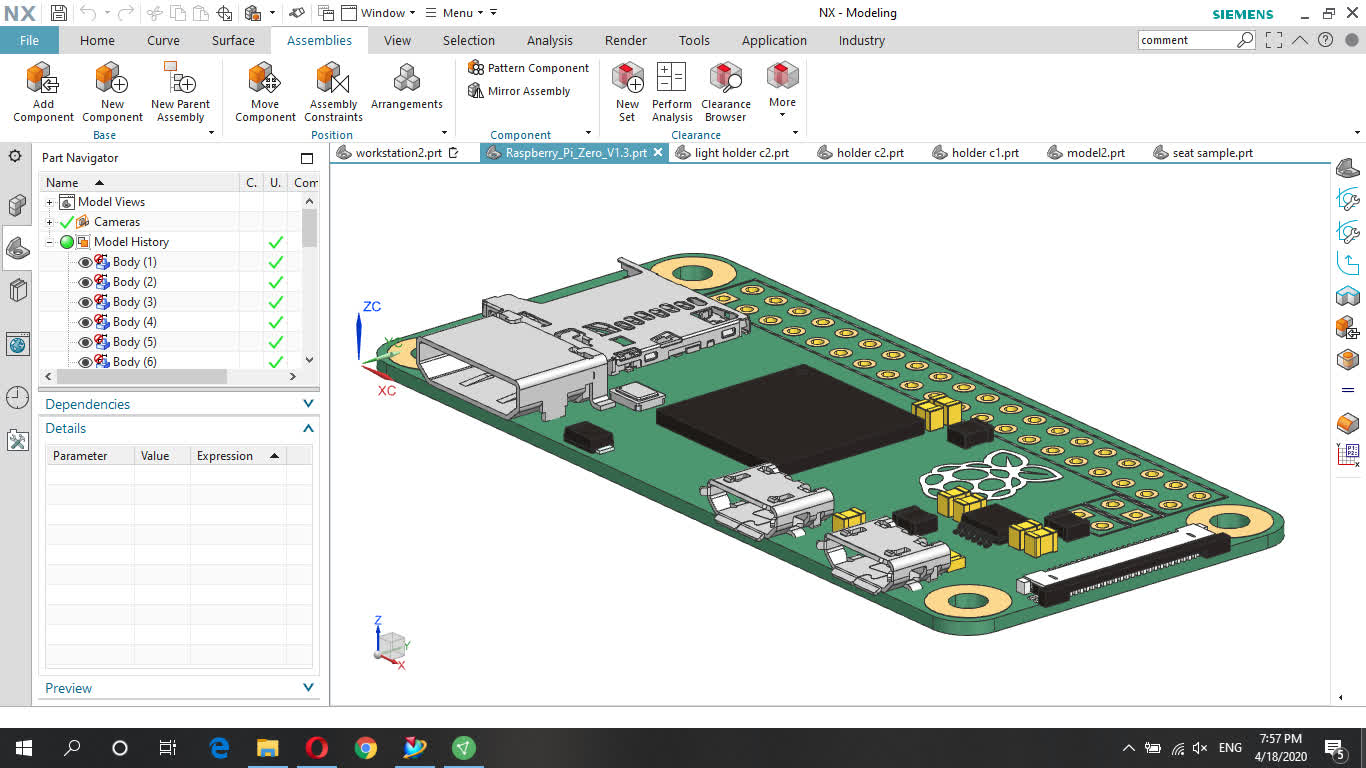The image size is (1366, 768).
Task: Open the Assembly Navigator sidebar tab
Action: click(17, 205)
